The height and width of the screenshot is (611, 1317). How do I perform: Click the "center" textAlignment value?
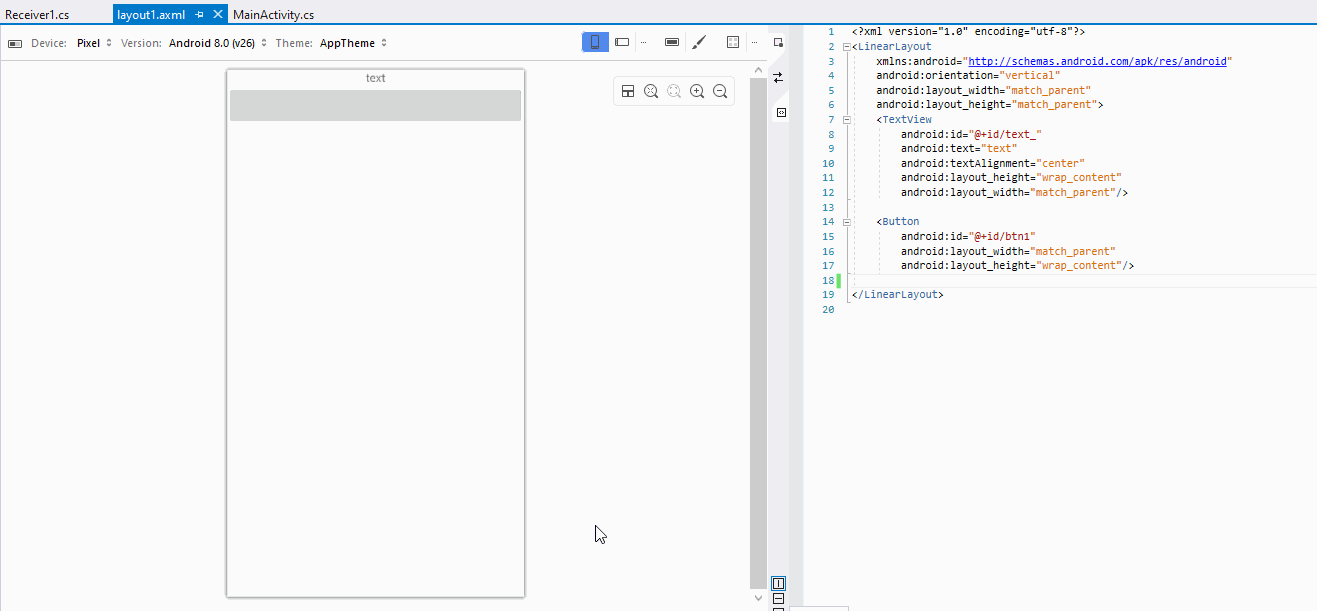pos(1058,163)
